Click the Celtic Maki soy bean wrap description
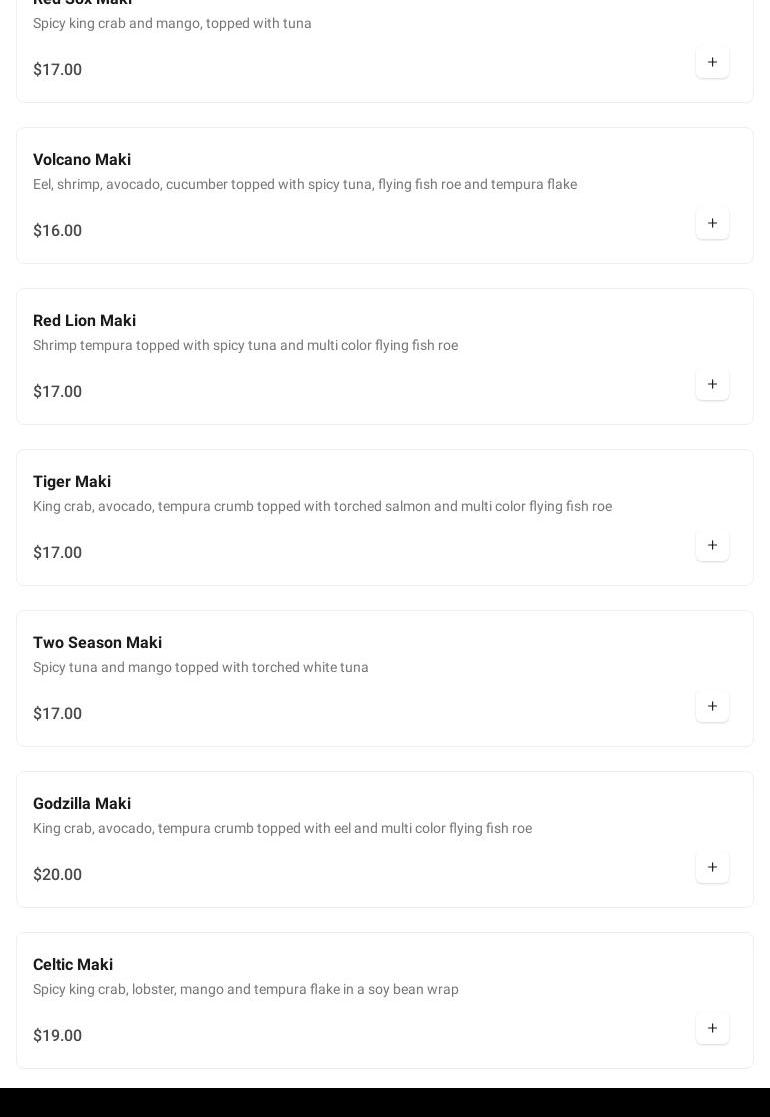This screenshot has height=1117, width=770. [x=246, y=990]
